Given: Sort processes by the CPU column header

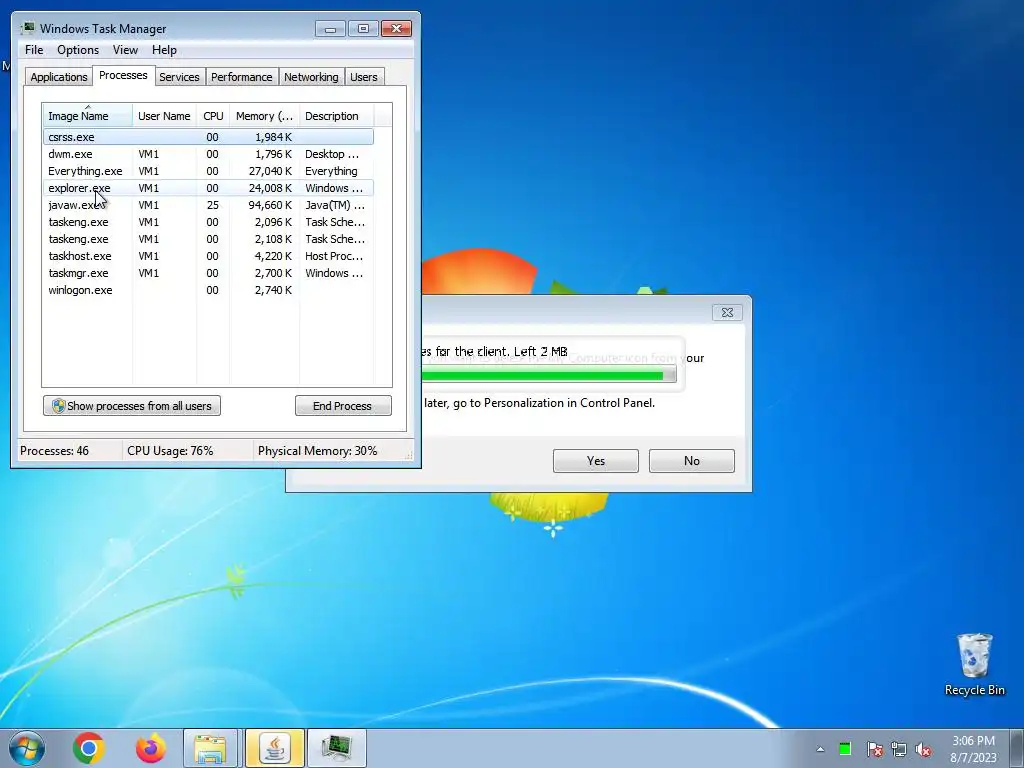Looking at the screenshot, I should pos(213,116).
